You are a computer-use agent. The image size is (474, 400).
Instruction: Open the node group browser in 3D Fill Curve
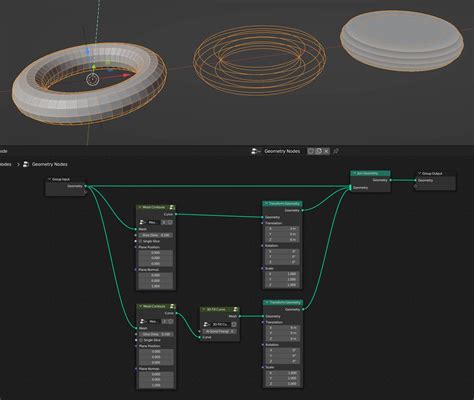tap(207, 324)
